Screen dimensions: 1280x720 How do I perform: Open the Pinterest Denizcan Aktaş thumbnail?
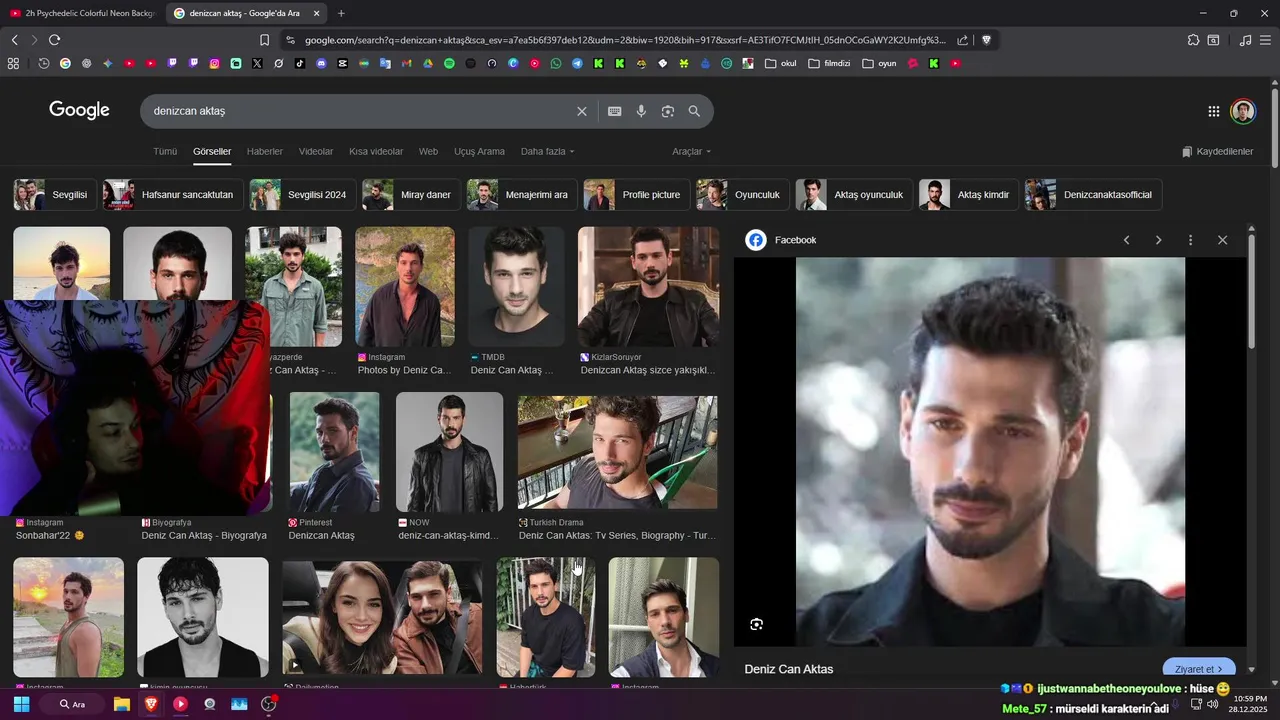pyautogui.click(x=334, y=452)
